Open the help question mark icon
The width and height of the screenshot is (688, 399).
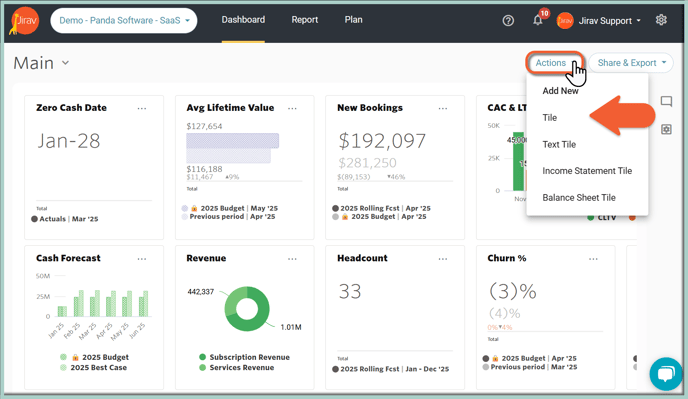click(x=508, y=21)
